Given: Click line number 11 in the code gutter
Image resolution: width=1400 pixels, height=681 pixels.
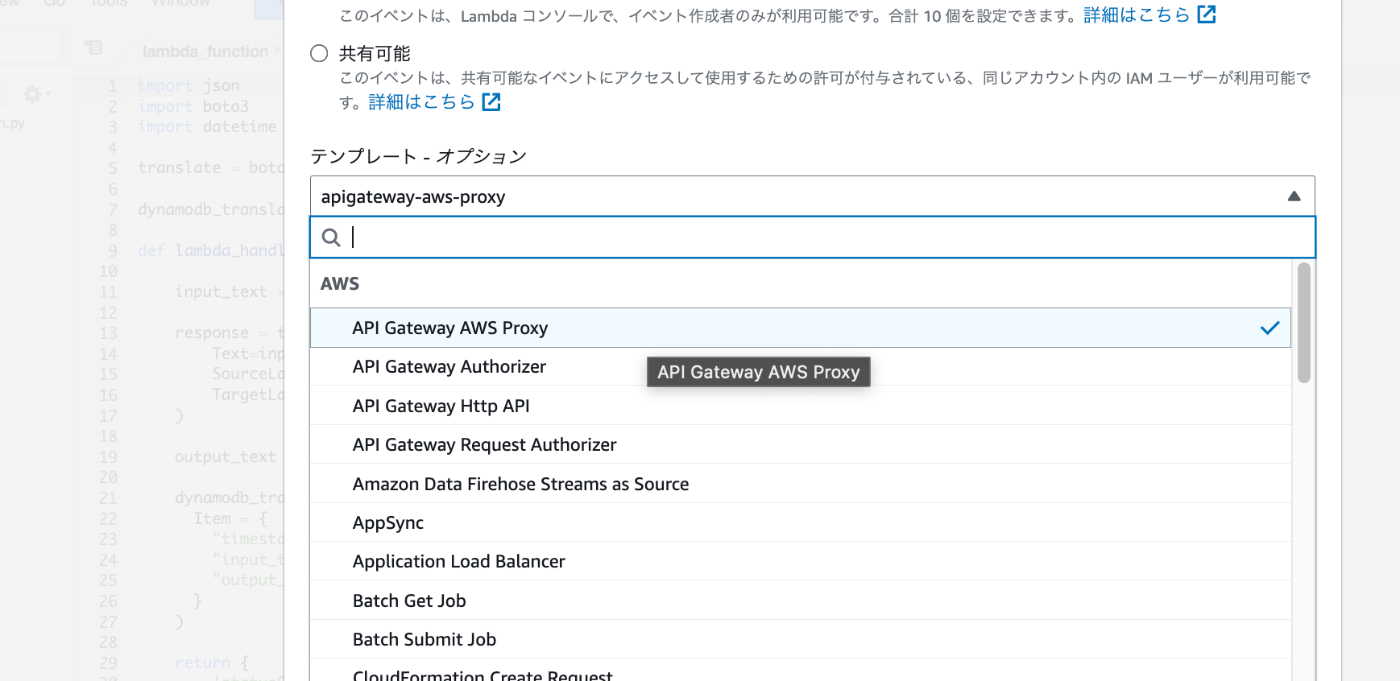Looking at the screenshot, I should click(109, 292).
